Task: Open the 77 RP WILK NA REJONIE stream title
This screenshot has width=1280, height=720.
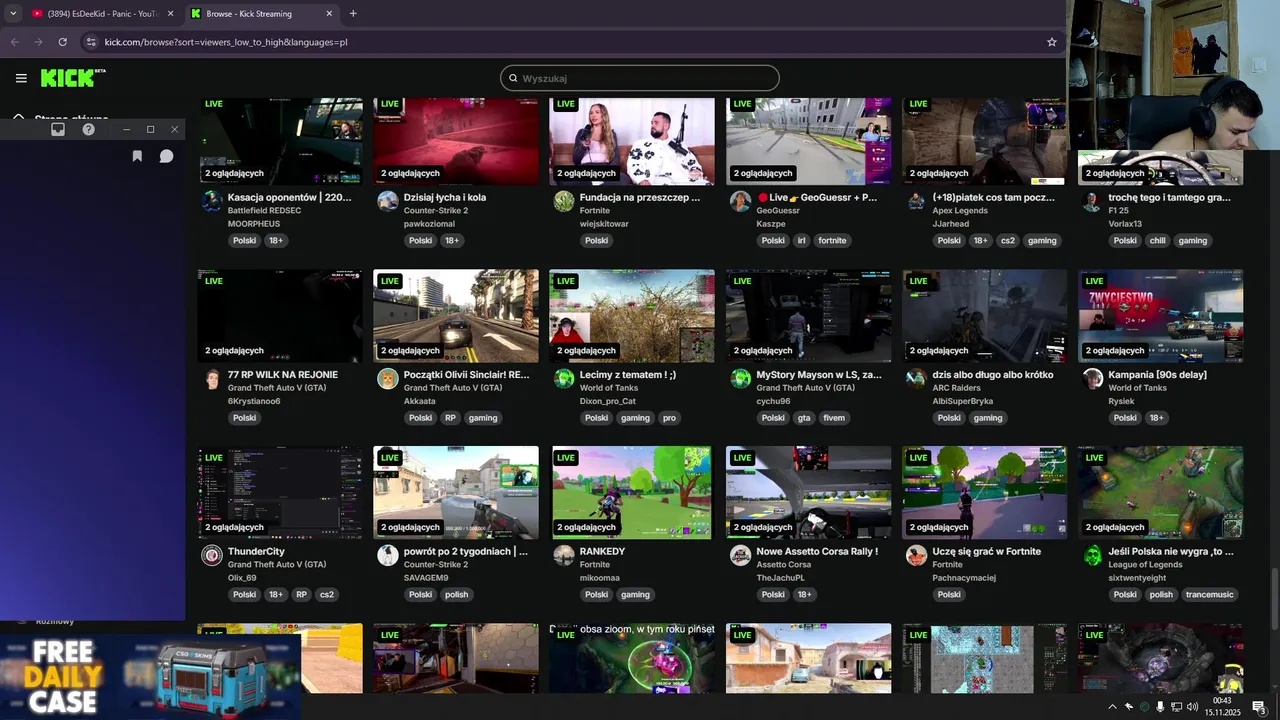Action: (x=283, y=375)
